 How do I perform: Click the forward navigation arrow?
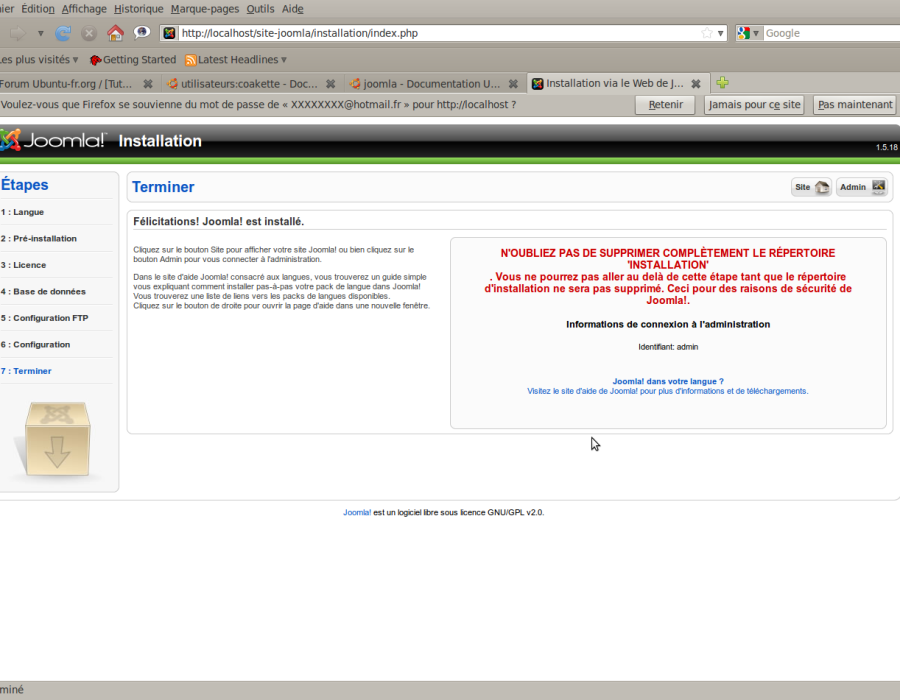click(18, 33)
